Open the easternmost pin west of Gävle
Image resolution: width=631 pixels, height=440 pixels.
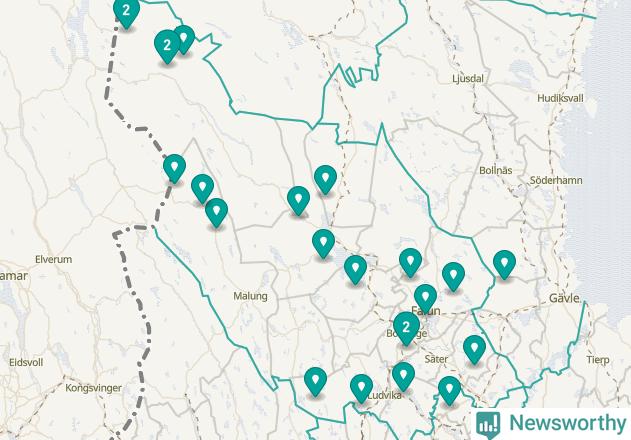tap(504, 264)
